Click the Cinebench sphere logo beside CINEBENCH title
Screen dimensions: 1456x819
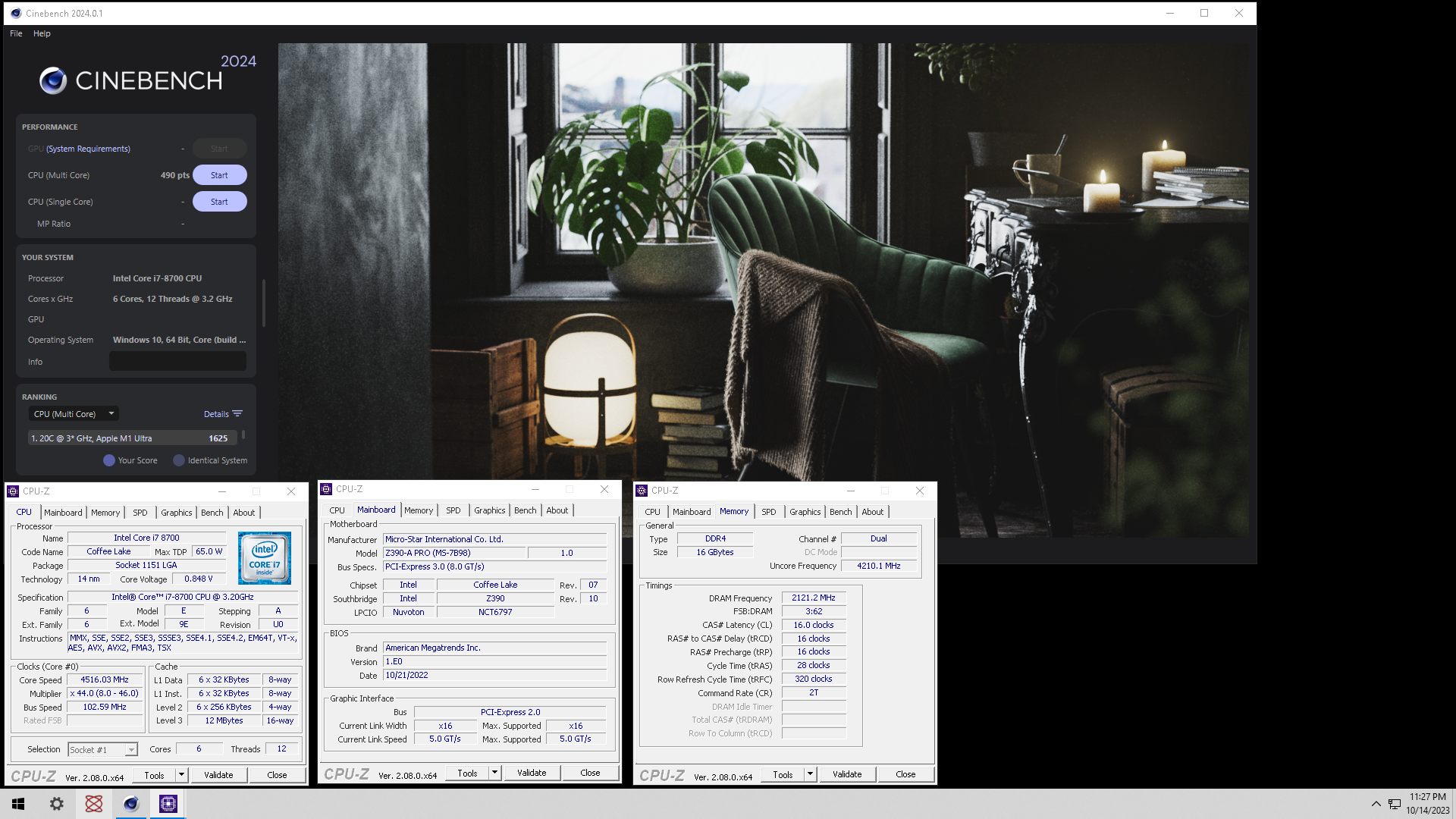tap(53, 80)
